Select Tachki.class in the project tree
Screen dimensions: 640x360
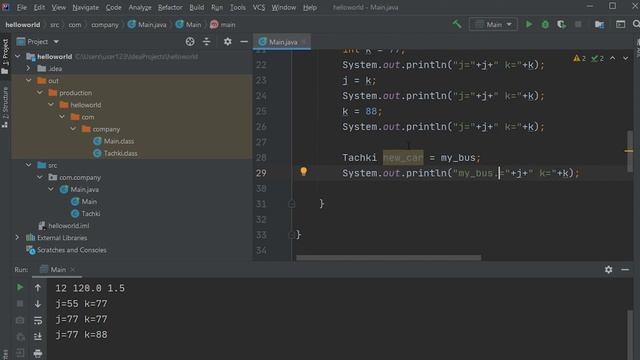pyautogui.click(x=120, y=153)
